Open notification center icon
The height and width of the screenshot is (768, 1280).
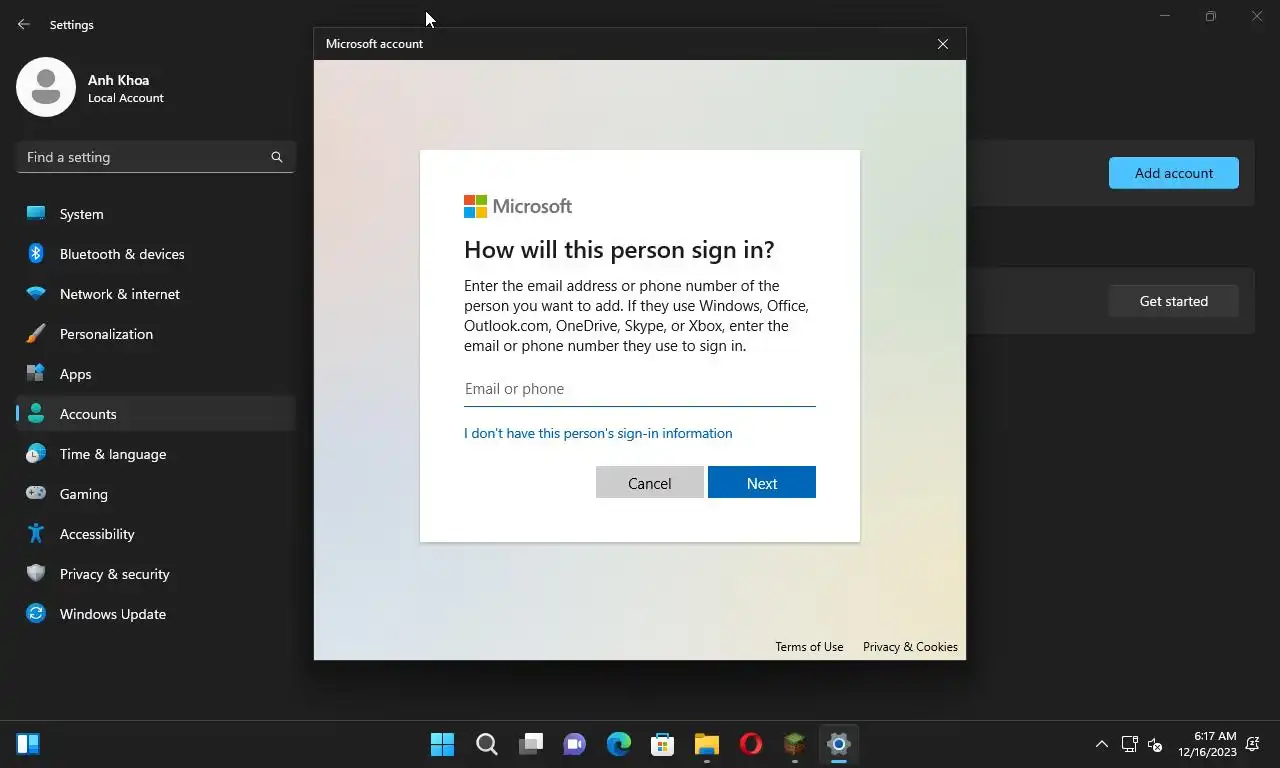[x=1253, y=744]
